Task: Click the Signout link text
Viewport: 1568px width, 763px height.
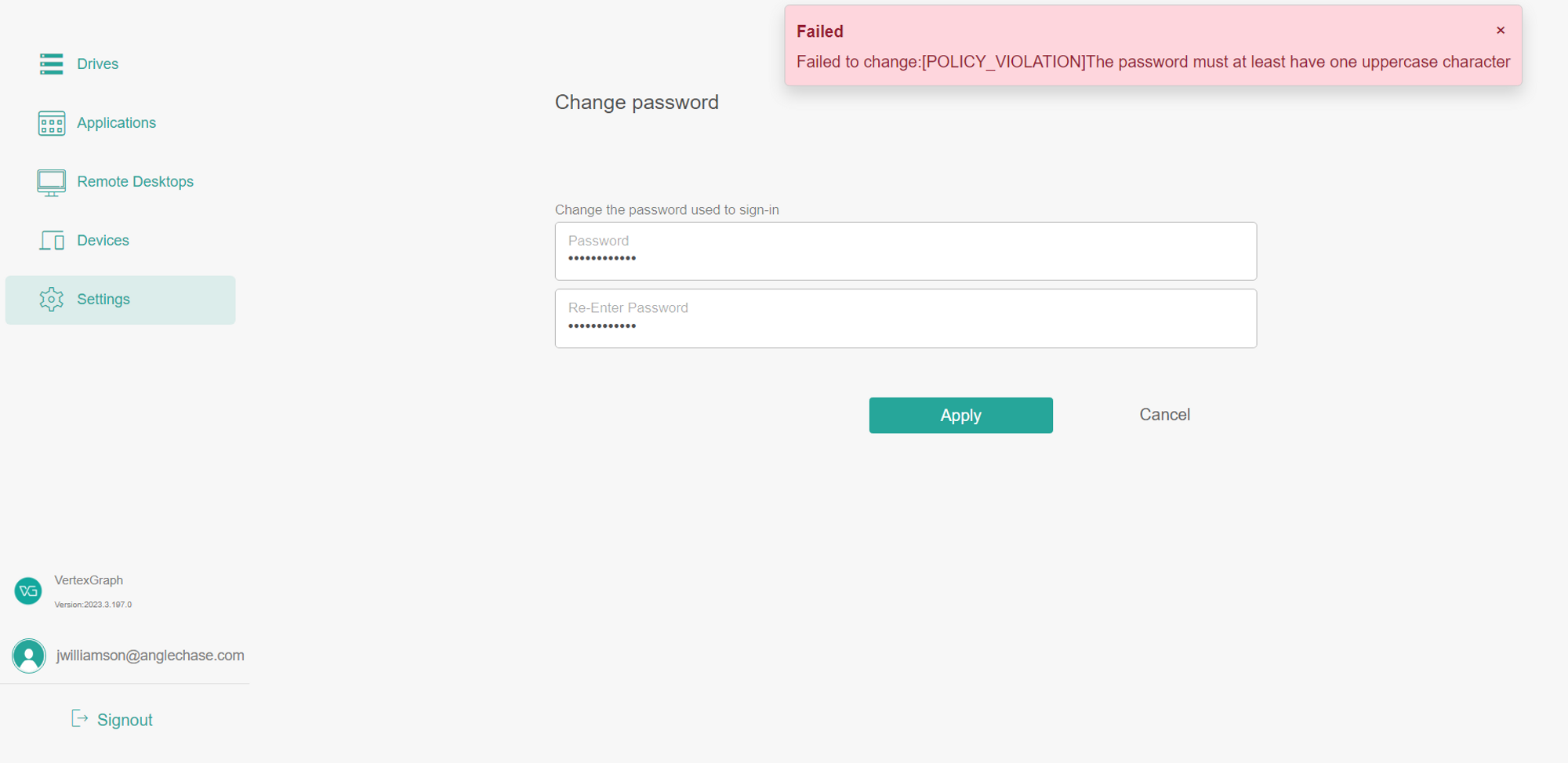Action: point(125,720)
